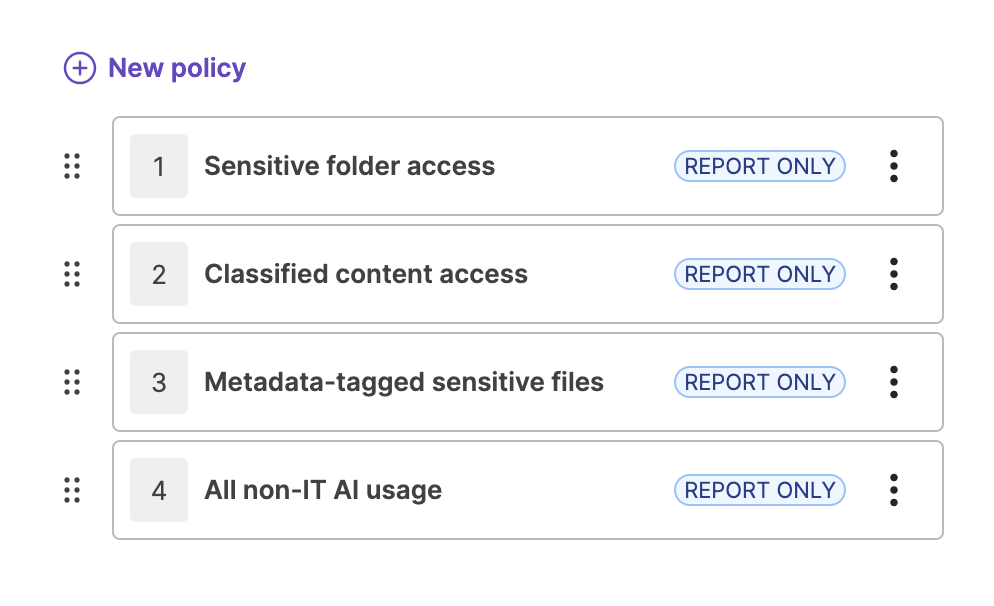Grab drag handle for All non-IT AI usage

pos(71,490)
